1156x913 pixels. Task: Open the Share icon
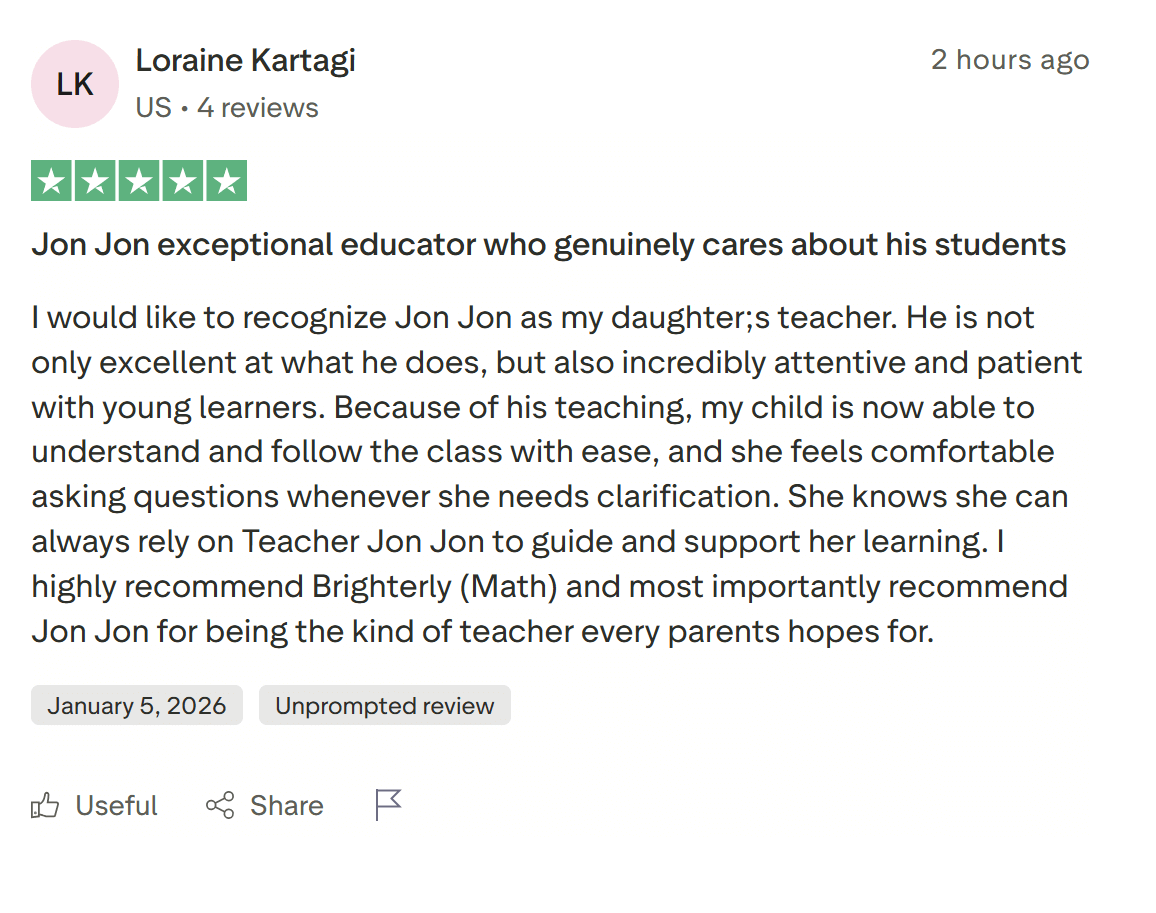221,805
